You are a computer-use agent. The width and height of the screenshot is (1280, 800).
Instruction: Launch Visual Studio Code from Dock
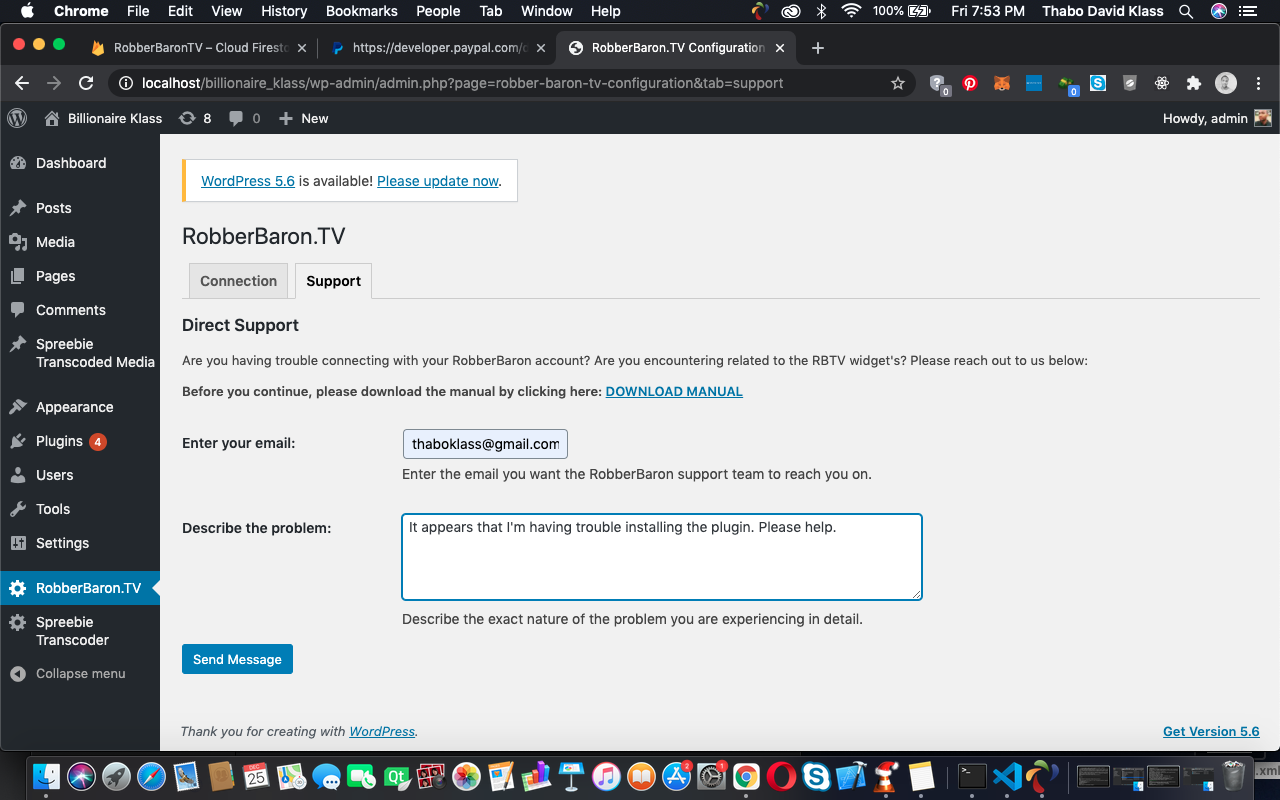[1007, 775]
